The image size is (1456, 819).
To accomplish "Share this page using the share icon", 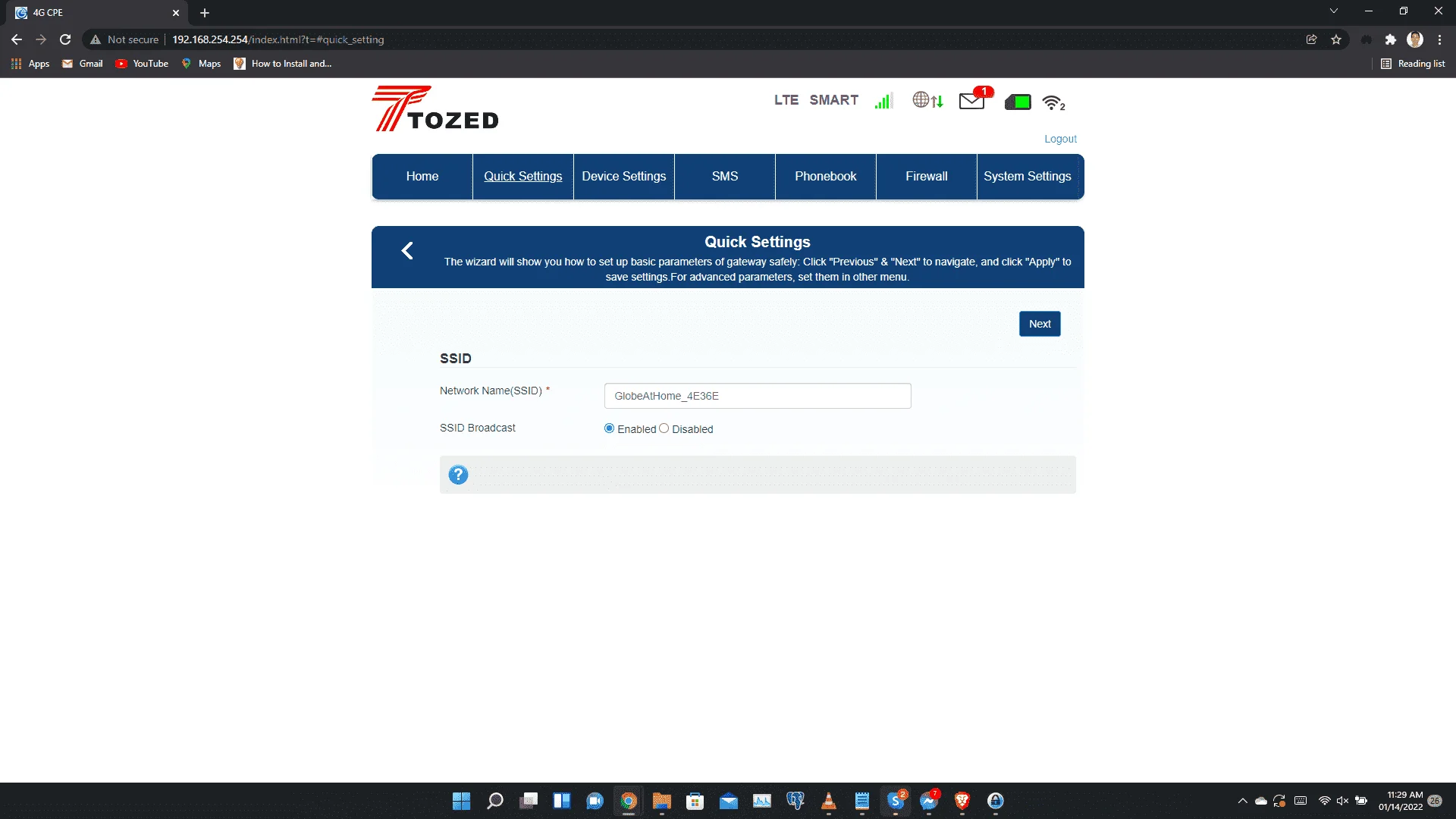I will (x=1311, y=39).
